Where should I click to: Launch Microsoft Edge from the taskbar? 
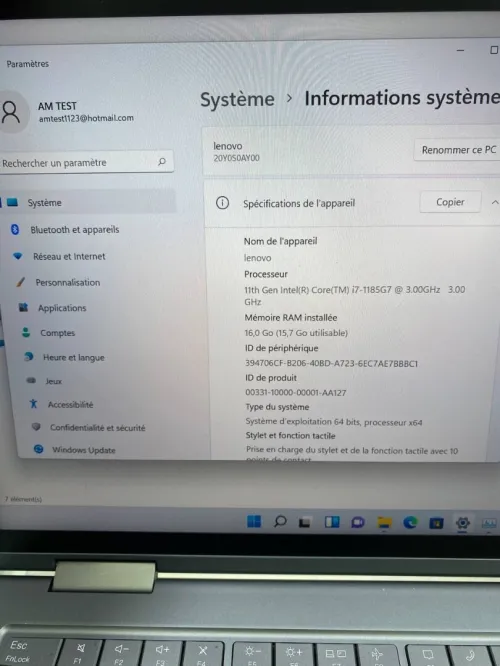410,522
